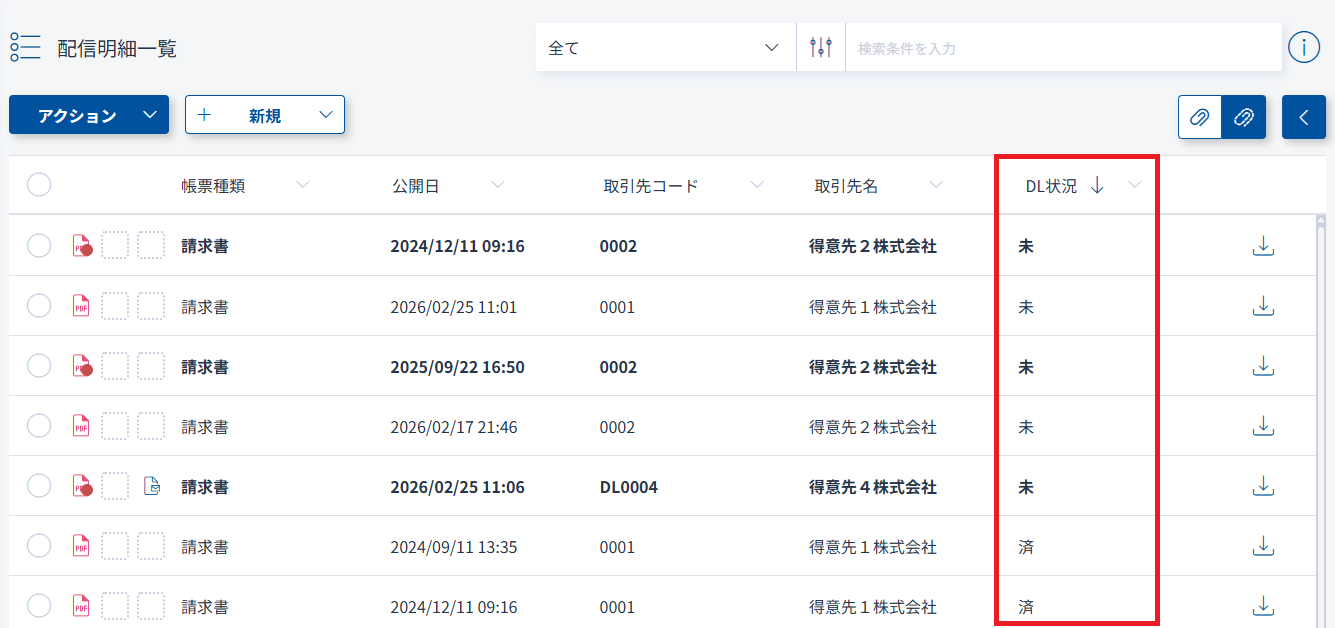
Task: Open PDF icon for 2025/09/22 16:50 row
Action: tap(82, 367)
